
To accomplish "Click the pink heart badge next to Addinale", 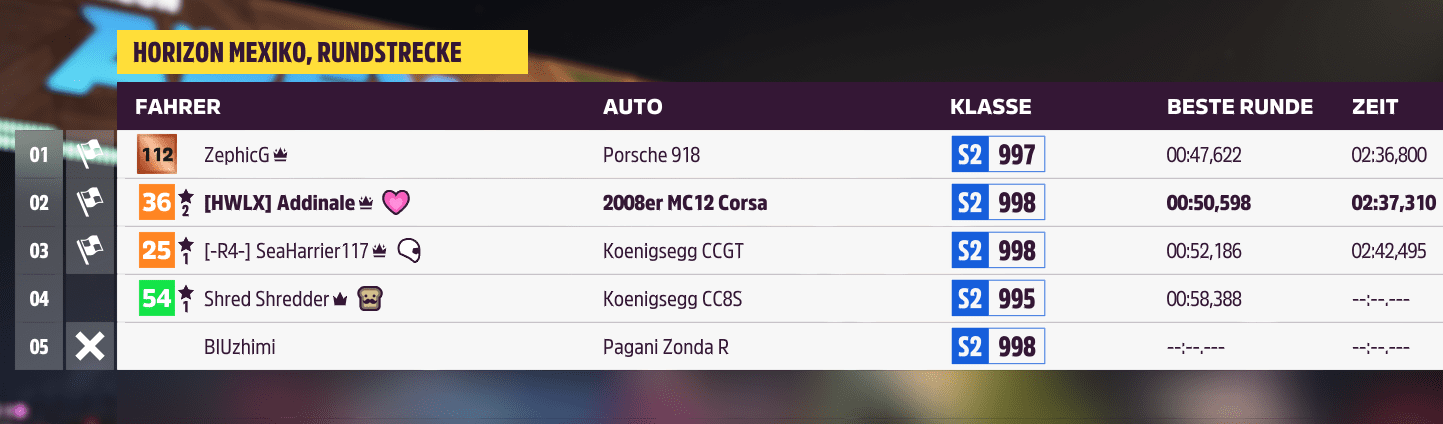I will [397, 203].
